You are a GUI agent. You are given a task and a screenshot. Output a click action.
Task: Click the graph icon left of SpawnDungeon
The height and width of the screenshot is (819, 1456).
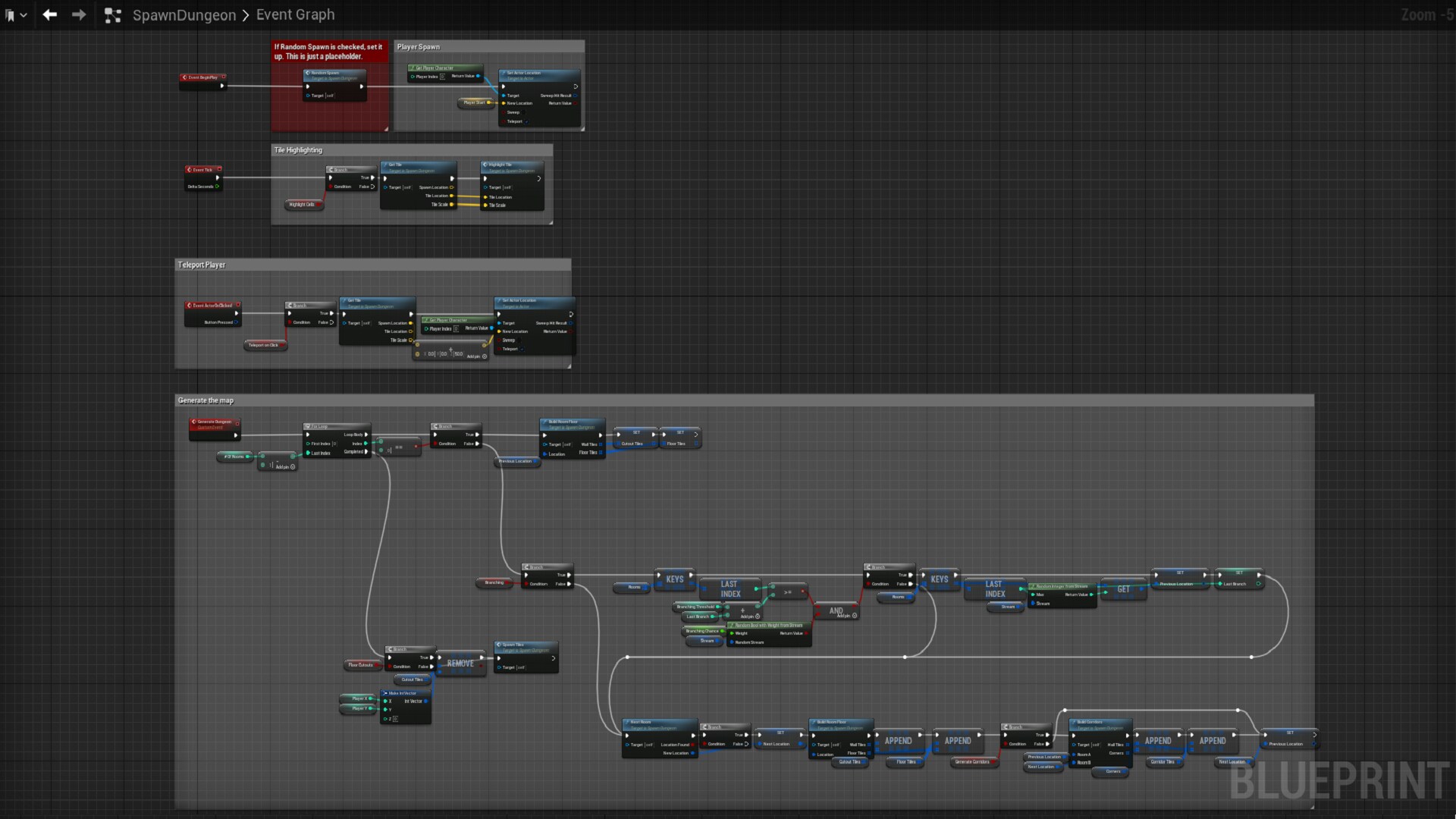click(112, 15)
